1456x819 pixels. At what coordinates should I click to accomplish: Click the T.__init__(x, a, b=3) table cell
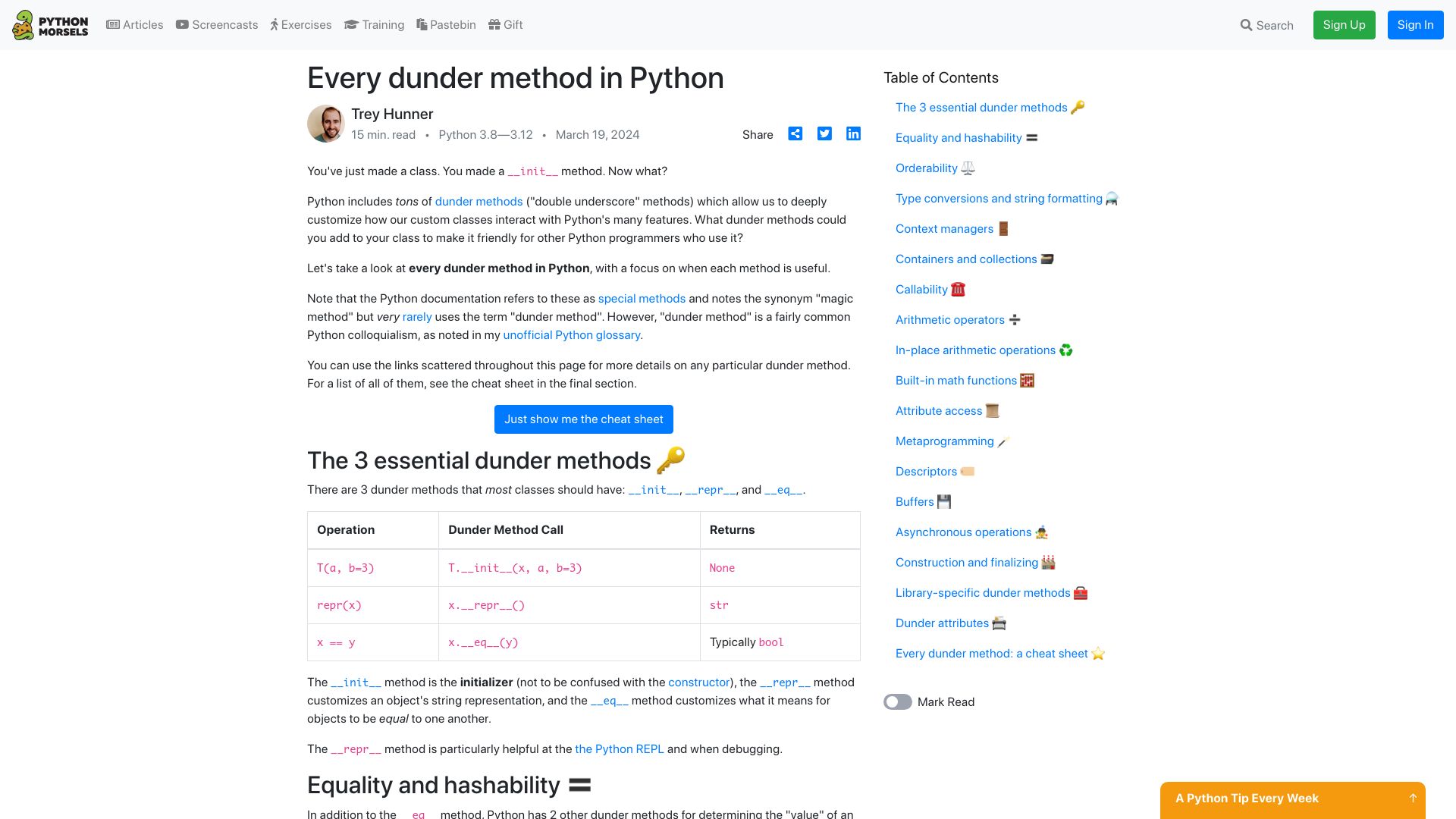point(569,568)
